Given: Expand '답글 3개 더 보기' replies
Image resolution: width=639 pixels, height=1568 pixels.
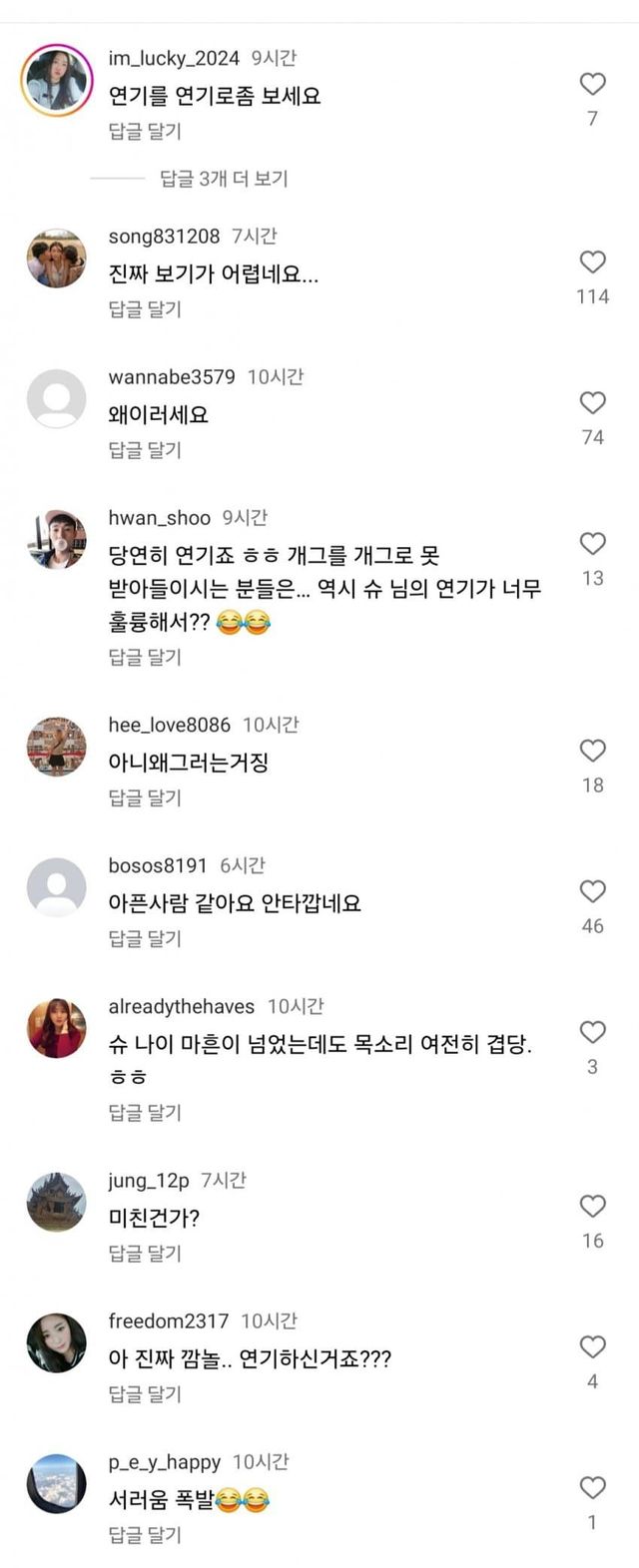Looking at the screenshot, I should [x=224, y=179].
